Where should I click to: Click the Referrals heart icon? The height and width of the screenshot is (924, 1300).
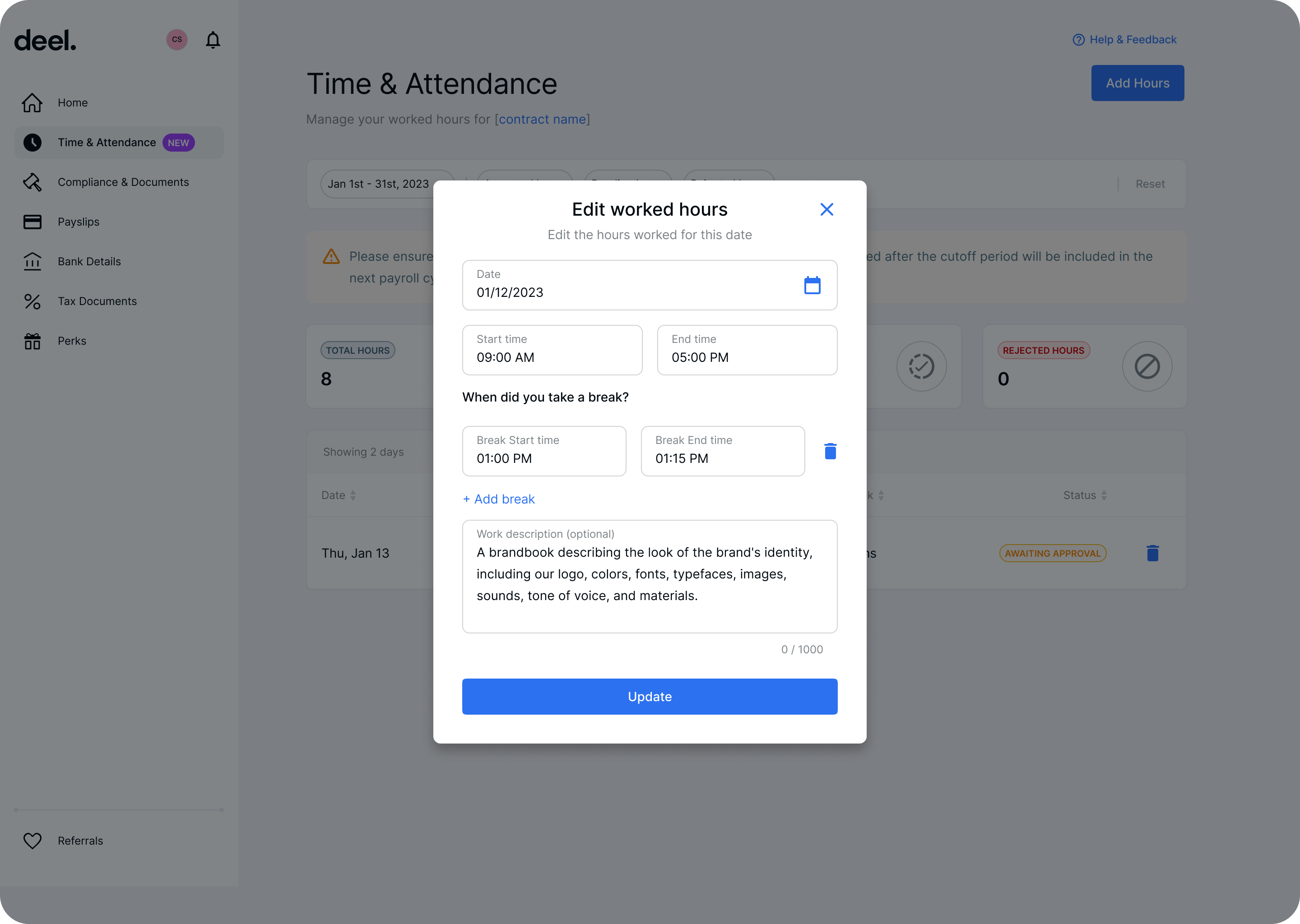coord(32,841)
